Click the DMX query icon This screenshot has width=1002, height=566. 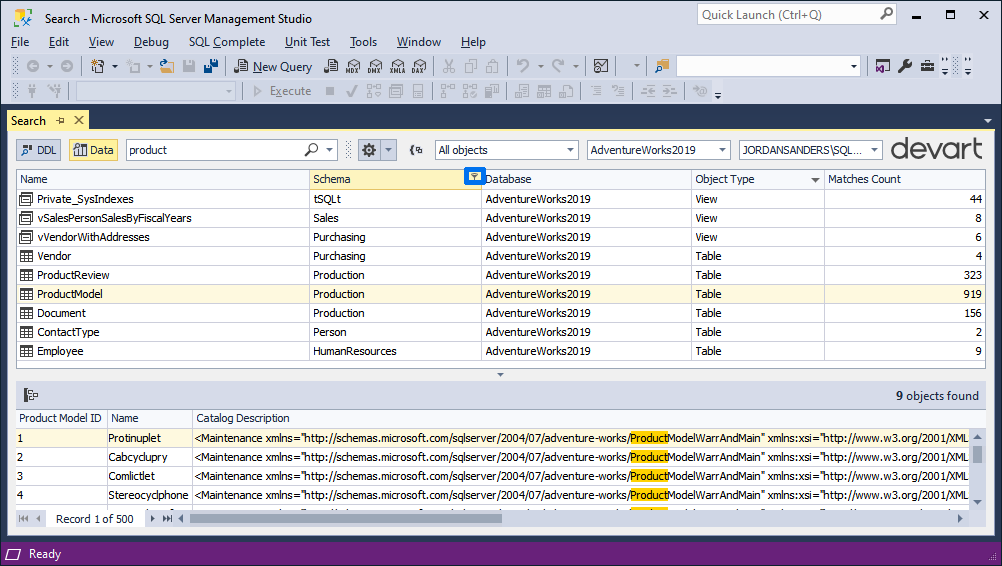375,66
